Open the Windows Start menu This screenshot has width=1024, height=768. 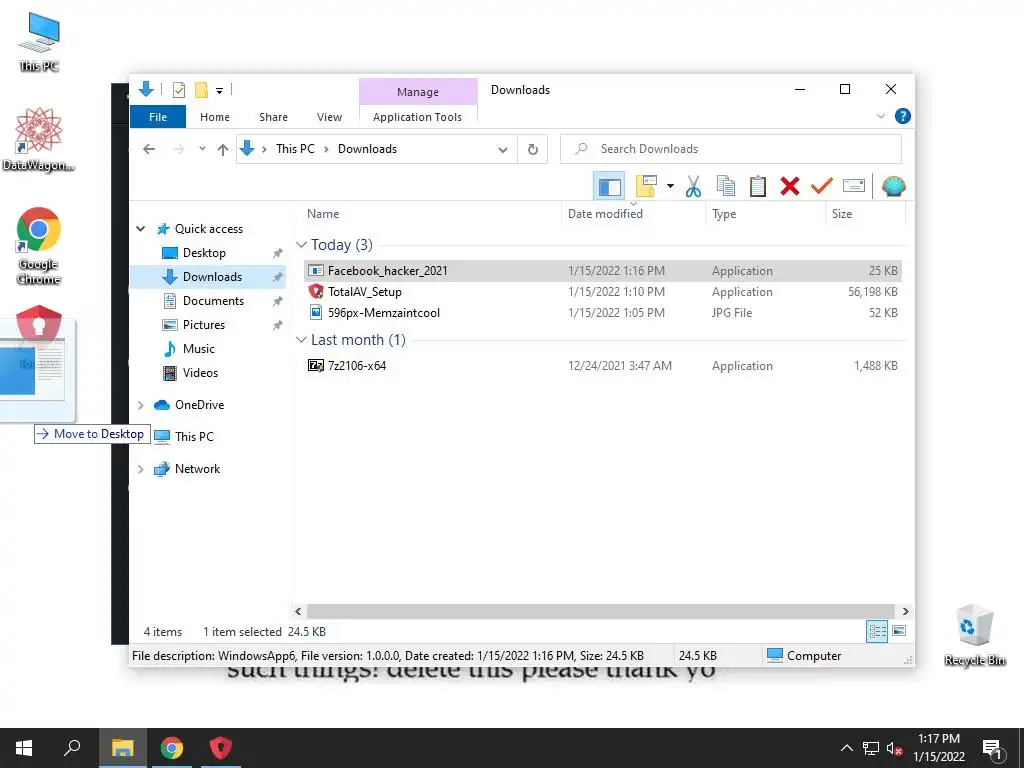pos(24,748)
